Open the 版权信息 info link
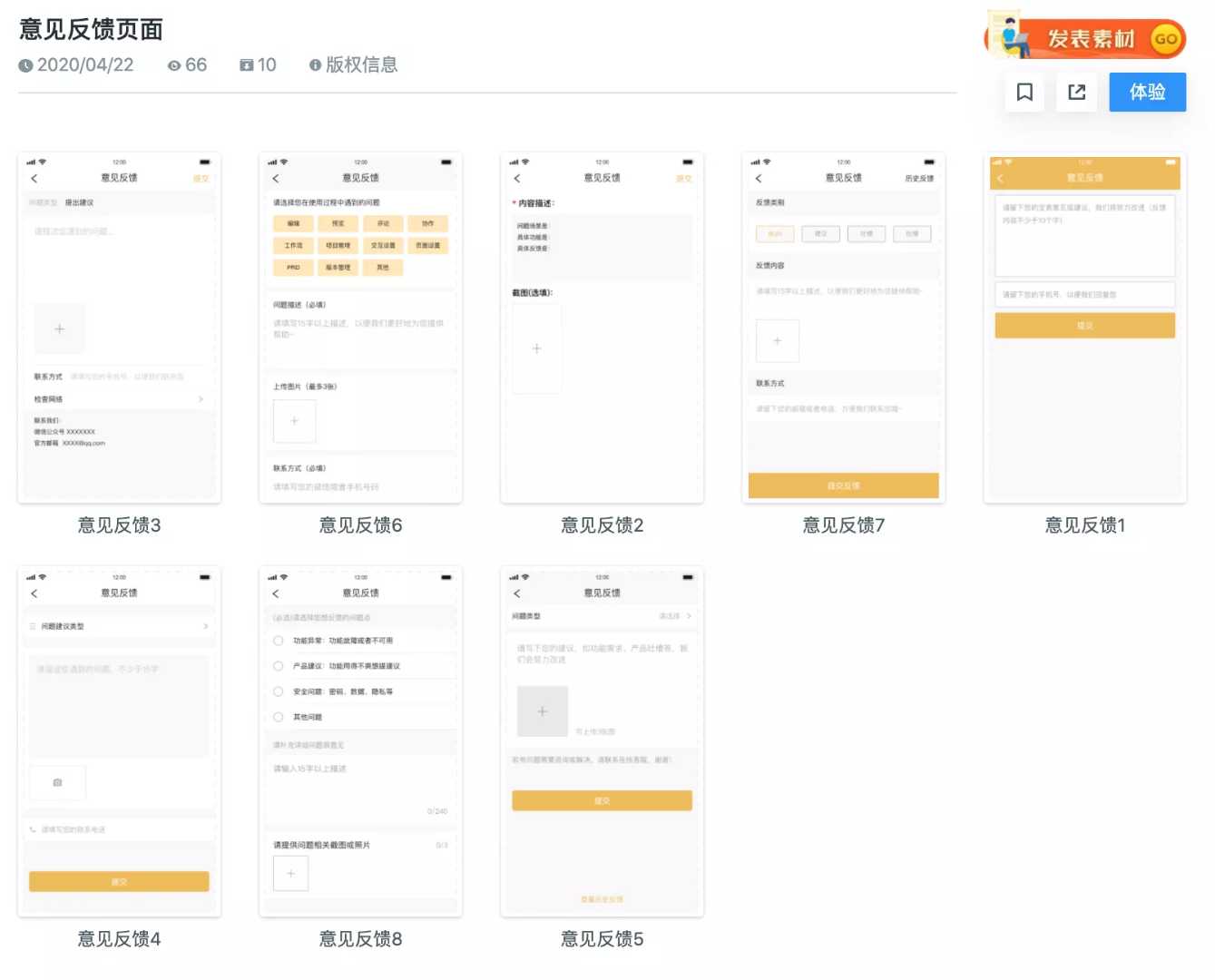Viewport: 1215px width, 980px height. coord(353,64)
